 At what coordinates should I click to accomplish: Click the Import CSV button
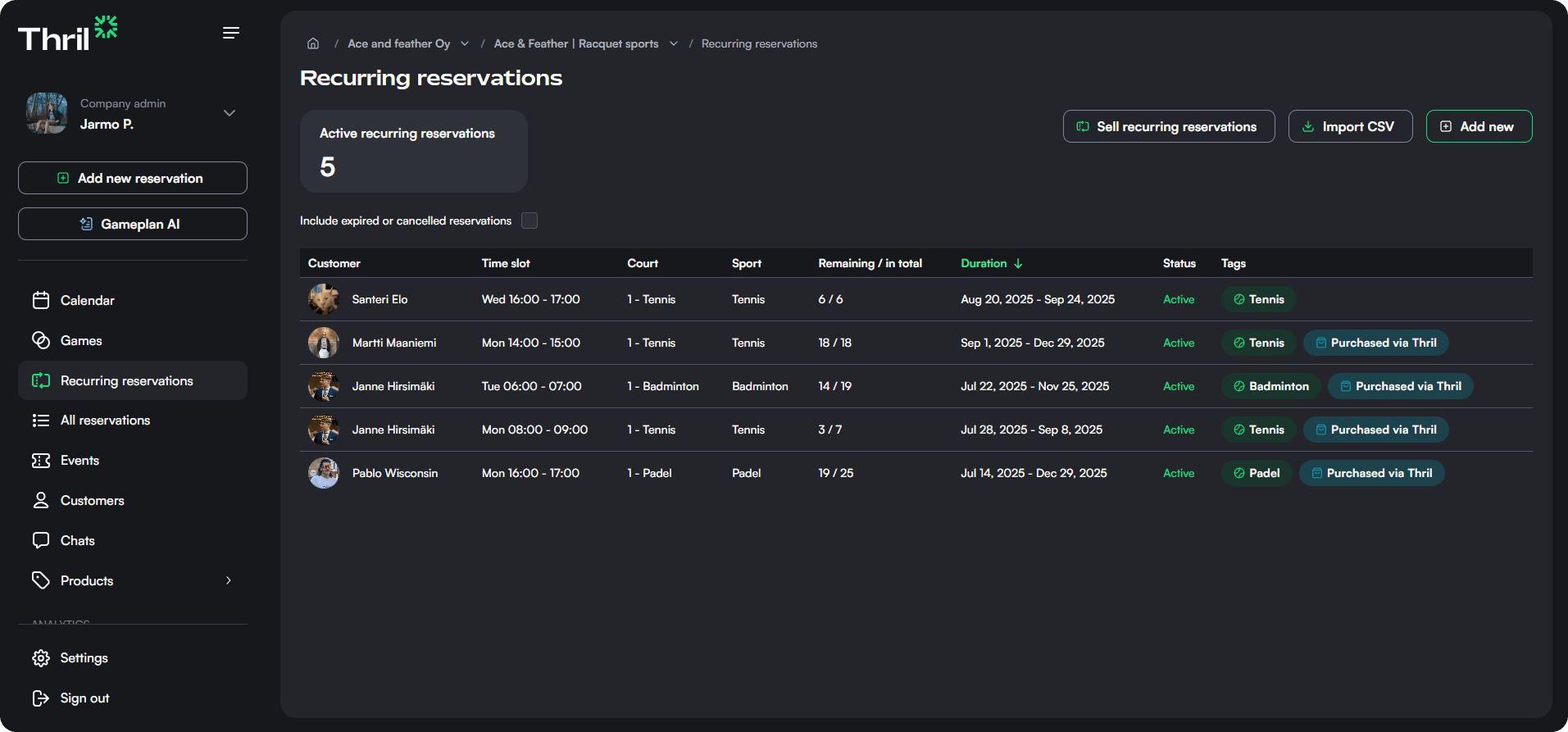click(1349, 126)
